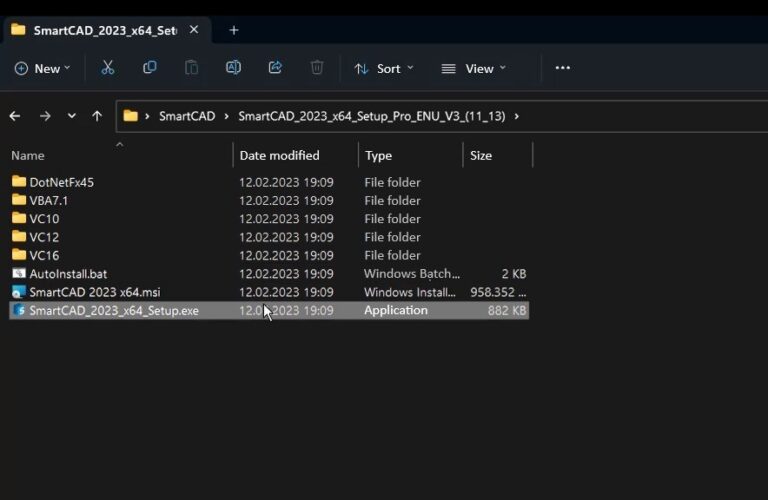Click the Share icon in toolbar
Screen dimensions: 768x500
275,68
